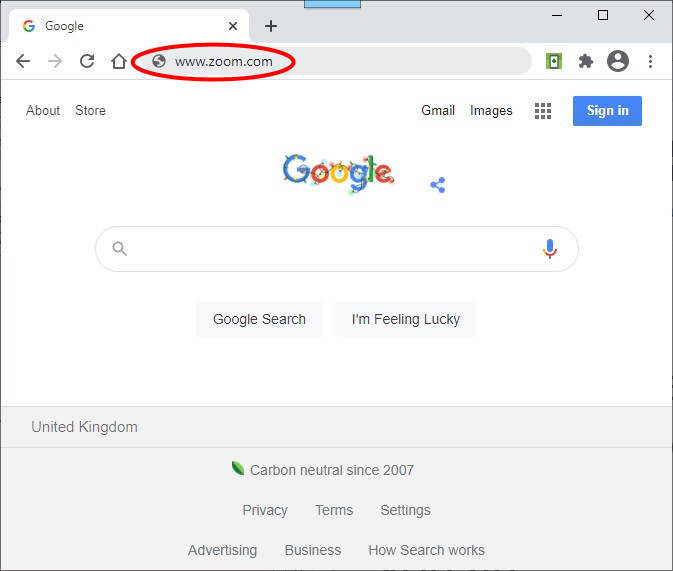Click the browser back arrow

(23, 61)
